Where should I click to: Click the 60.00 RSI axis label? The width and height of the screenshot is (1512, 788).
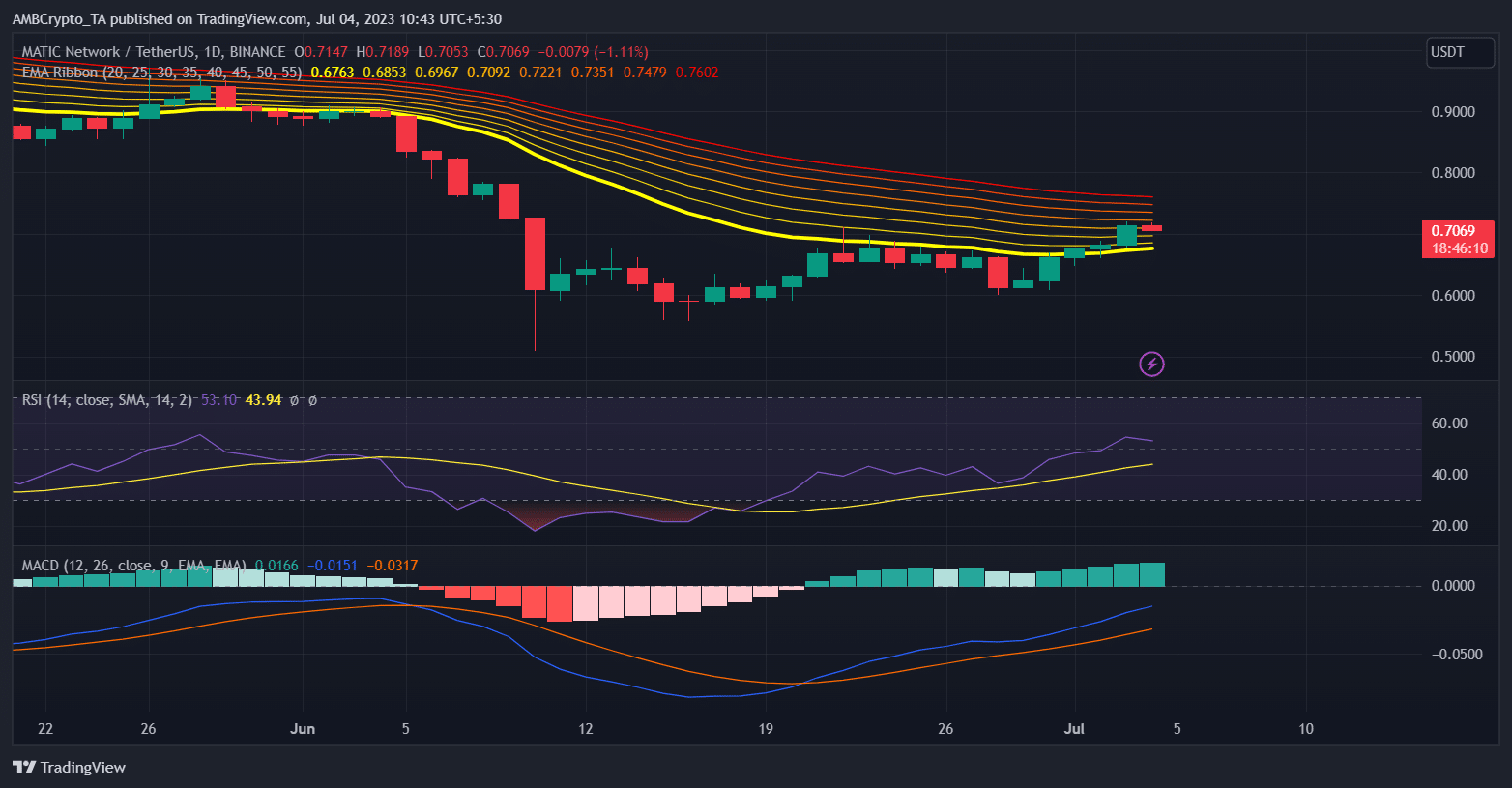(1450, 423)
